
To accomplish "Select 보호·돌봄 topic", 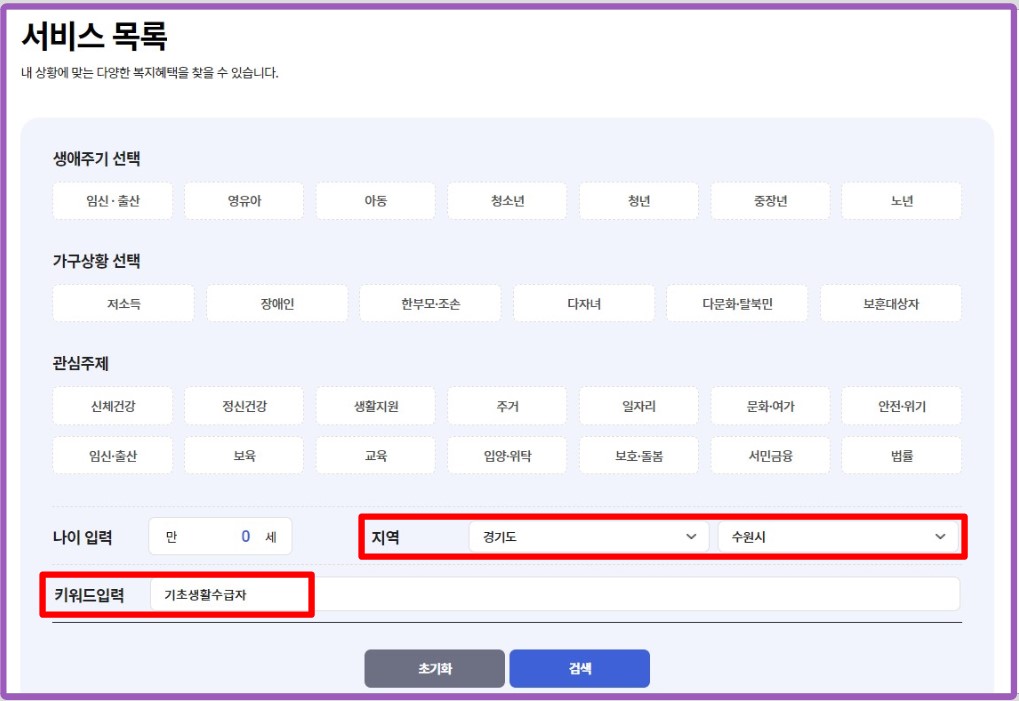I will coord(639,455).
